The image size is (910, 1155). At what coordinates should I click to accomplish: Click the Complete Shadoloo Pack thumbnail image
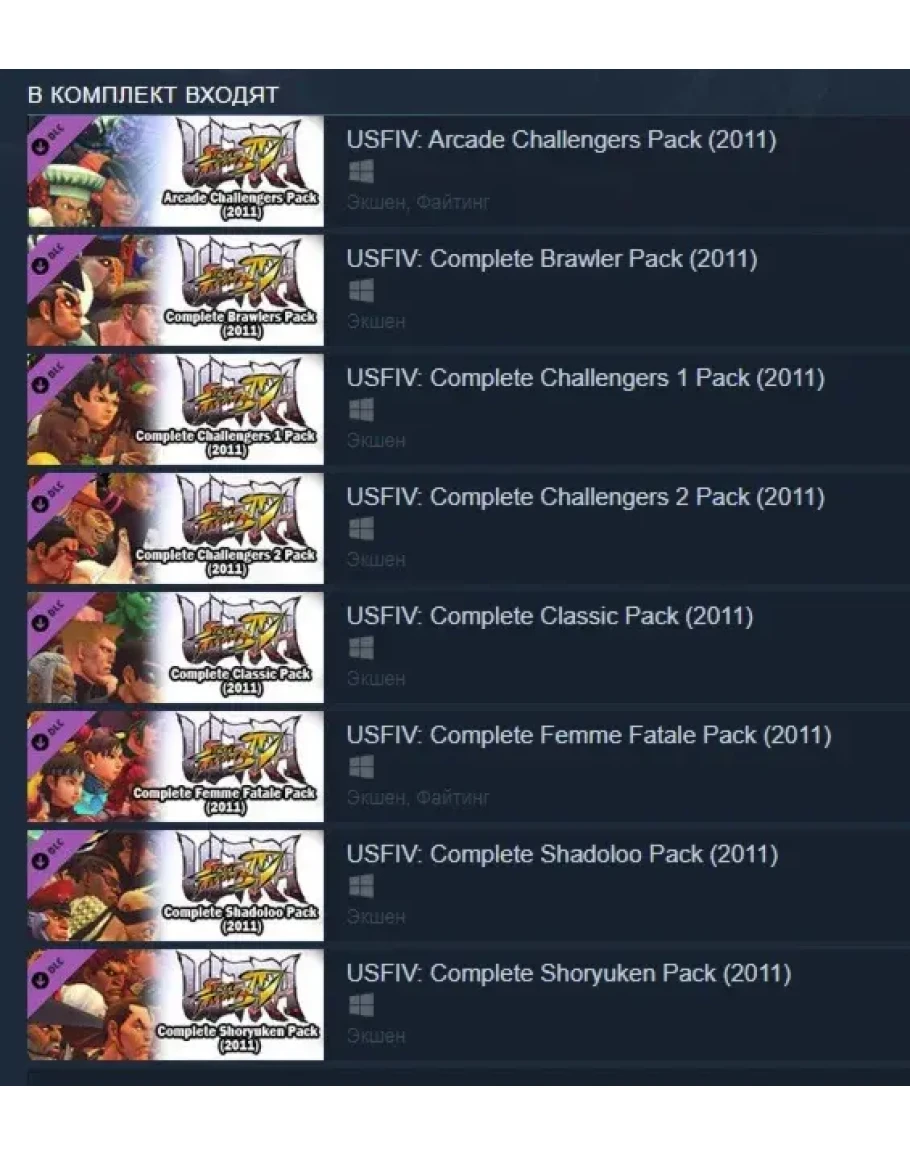point(175,885)
